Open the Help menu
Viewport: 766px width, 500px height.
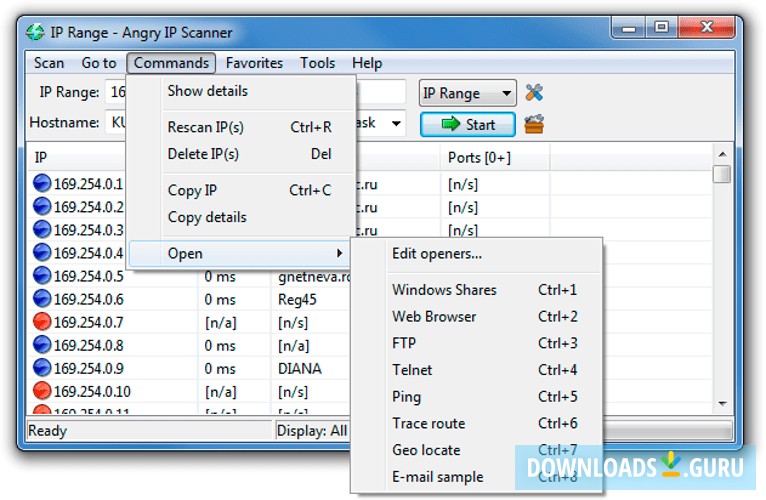pos(367,63)
